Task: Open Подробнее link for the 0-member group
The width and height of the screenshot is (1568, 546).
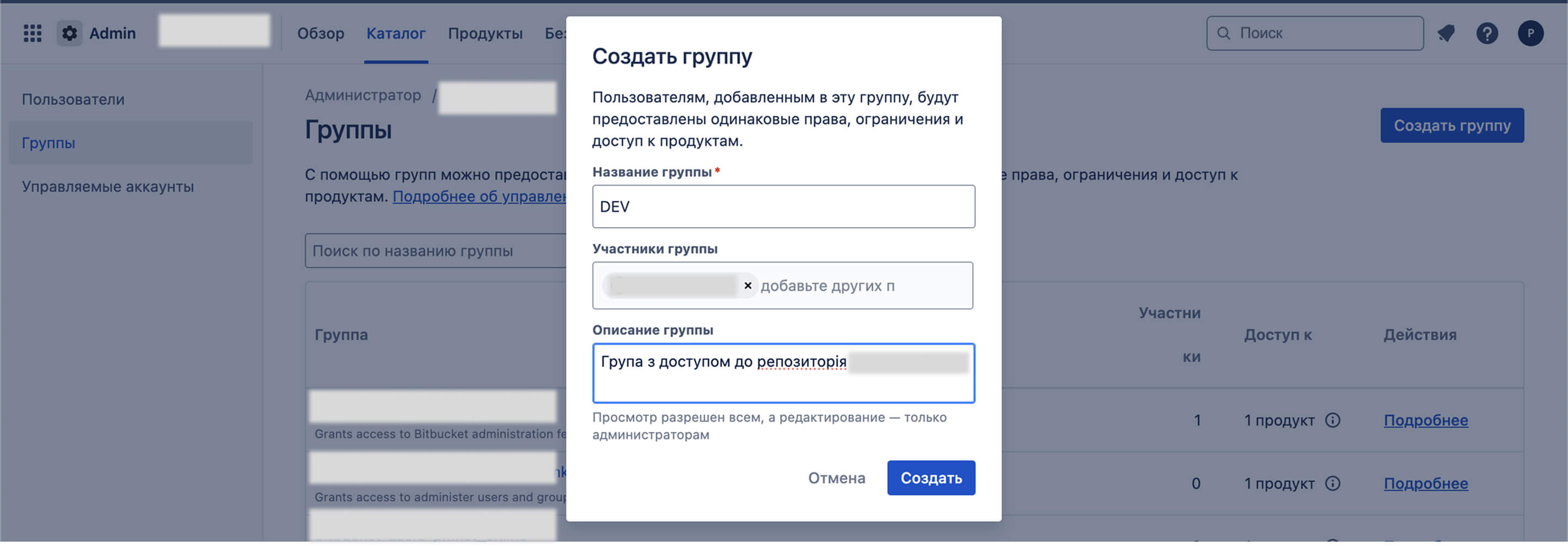Action: 1426,484
